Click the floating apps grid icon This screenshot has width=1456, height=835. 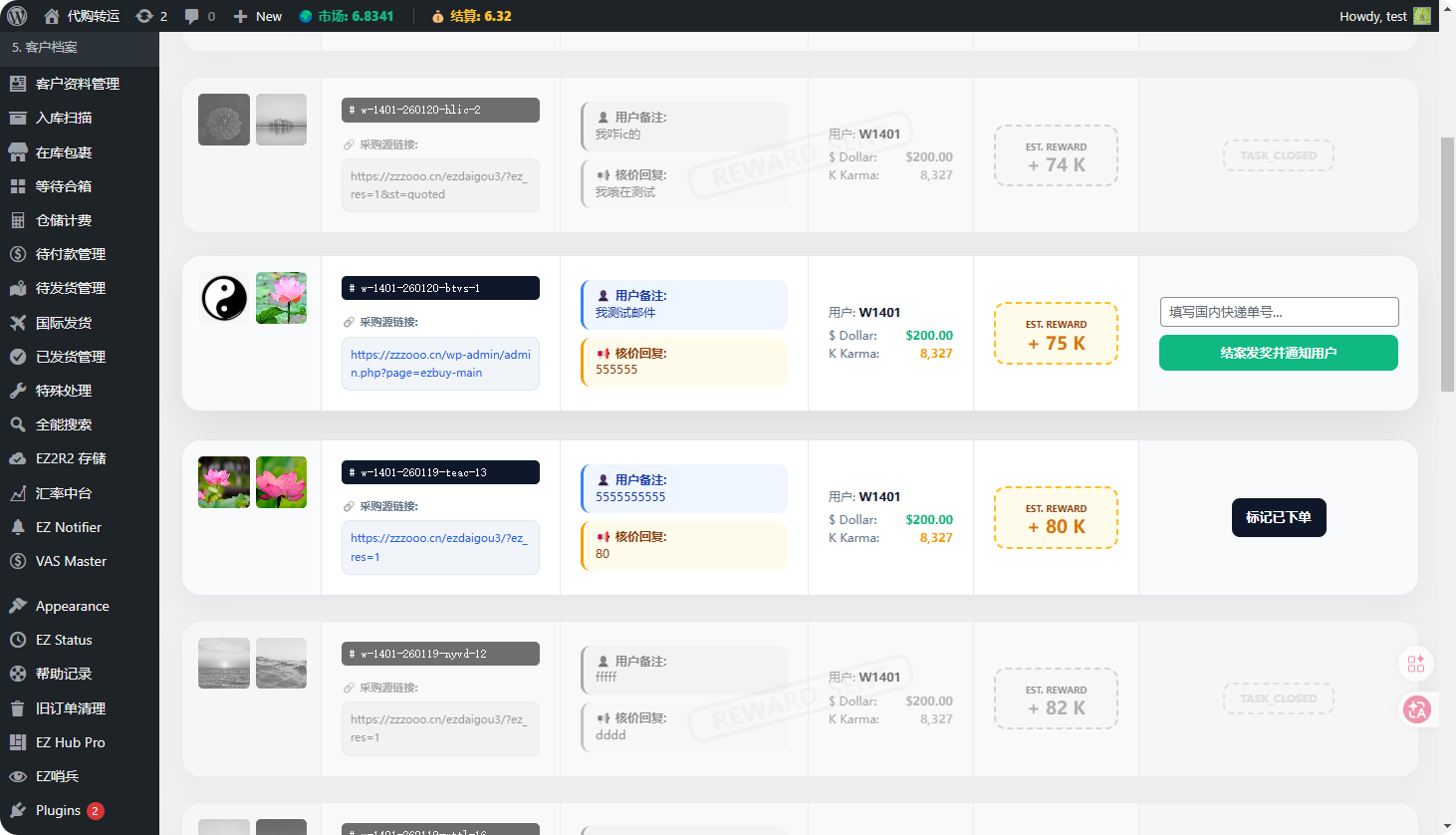1416,664
